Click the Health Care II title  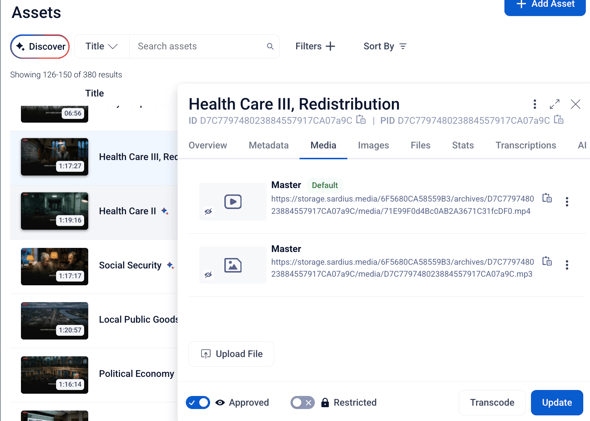127,211
